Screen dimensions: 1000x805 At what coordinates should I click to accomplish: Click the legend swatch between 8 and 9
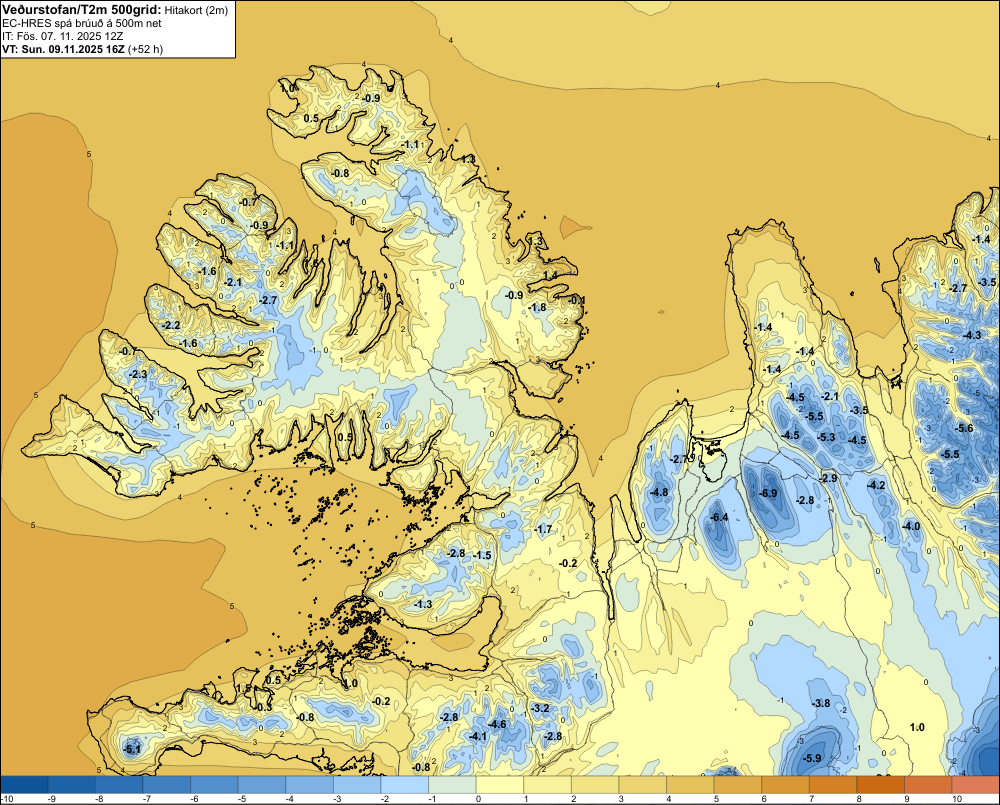881,785
